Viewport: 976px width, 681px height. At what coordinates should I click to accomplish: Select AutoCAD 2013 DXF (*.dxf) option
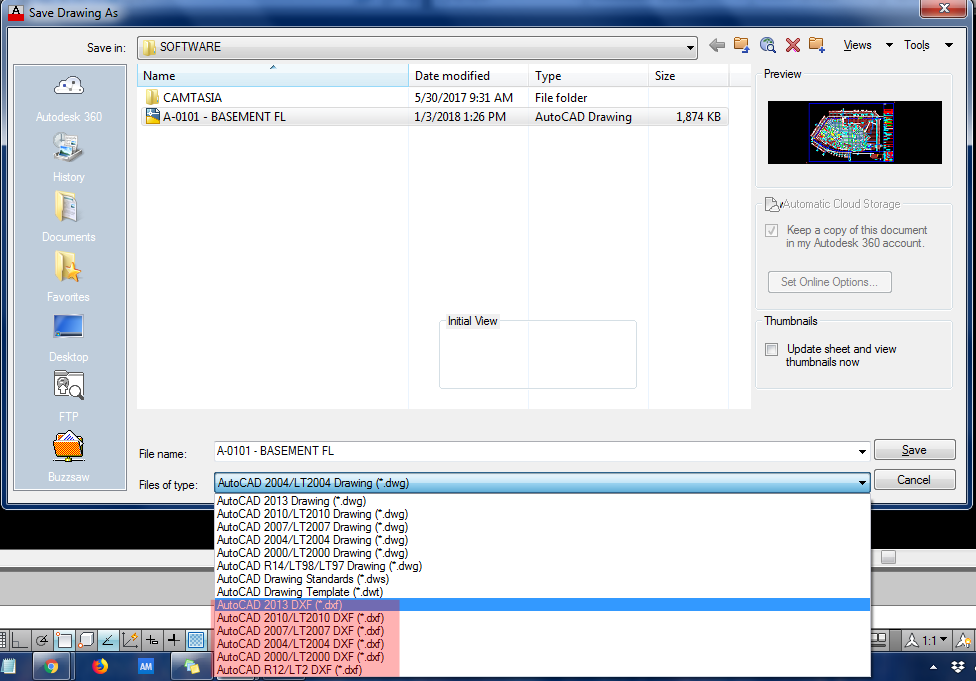pyautogui.click(x=542, y=605)
